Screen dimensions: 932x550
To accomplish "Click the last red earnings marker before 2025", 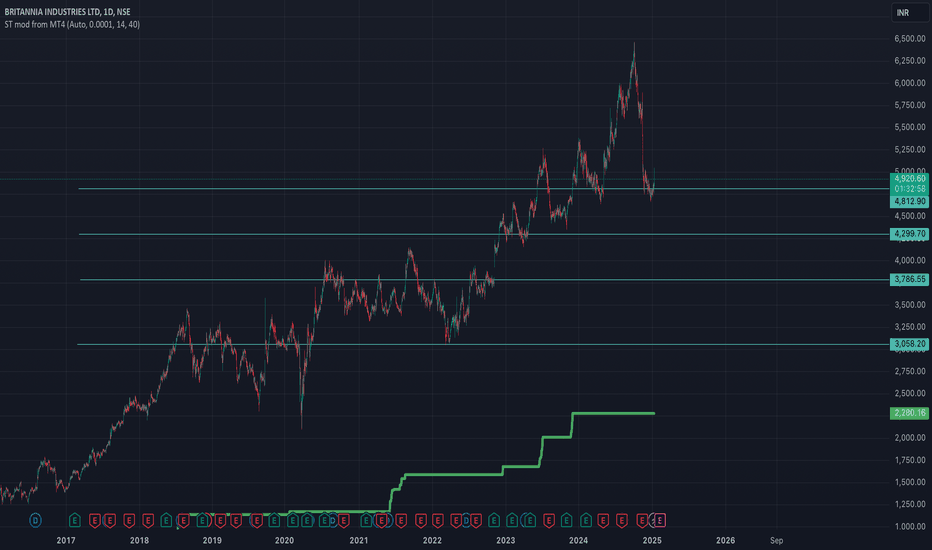I will 641,520.
